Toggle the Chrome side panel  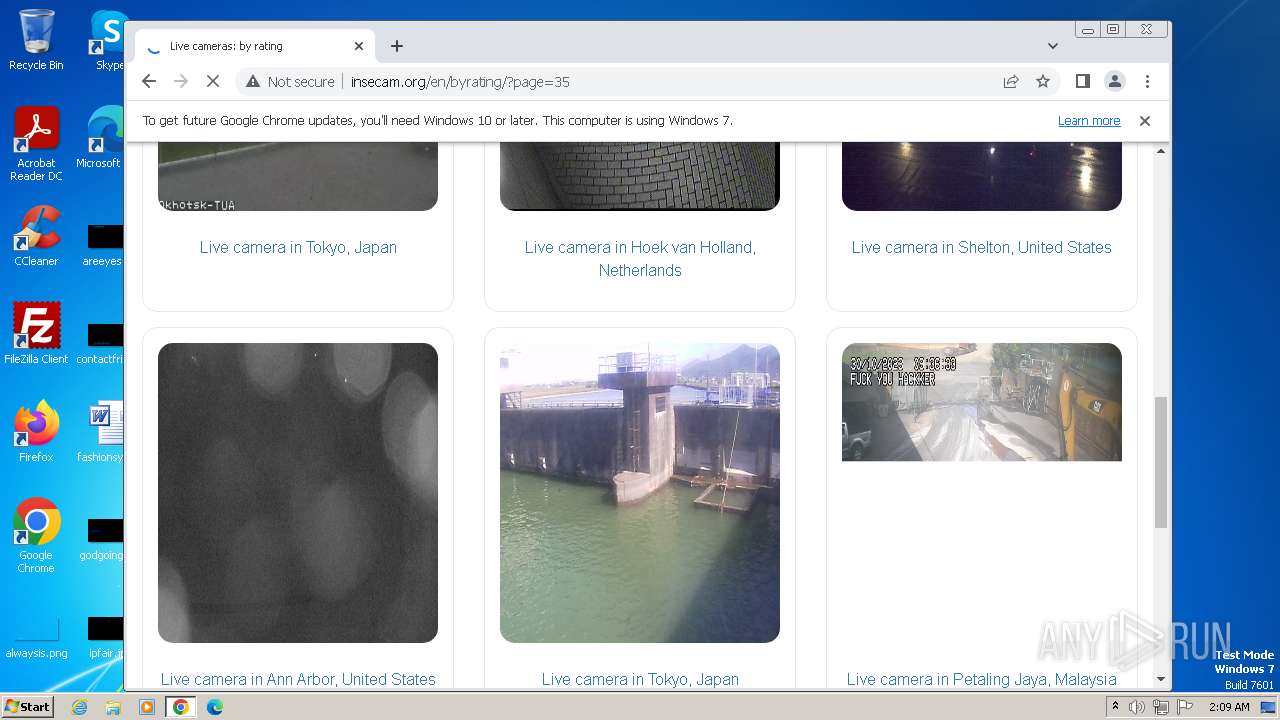point(1082,81)
